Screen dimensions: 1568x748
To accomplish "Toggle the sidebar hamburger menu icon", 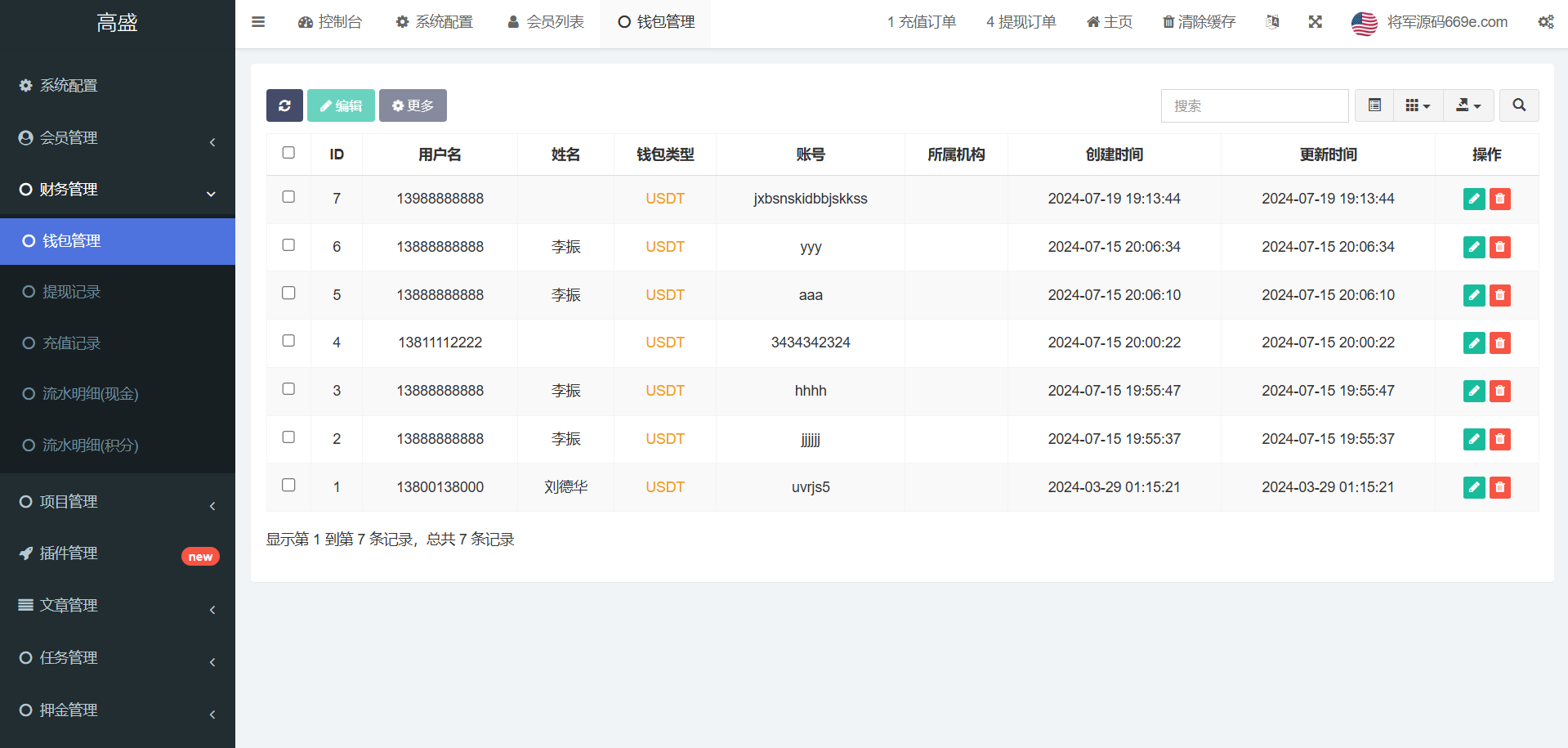I will pos(258,22).
